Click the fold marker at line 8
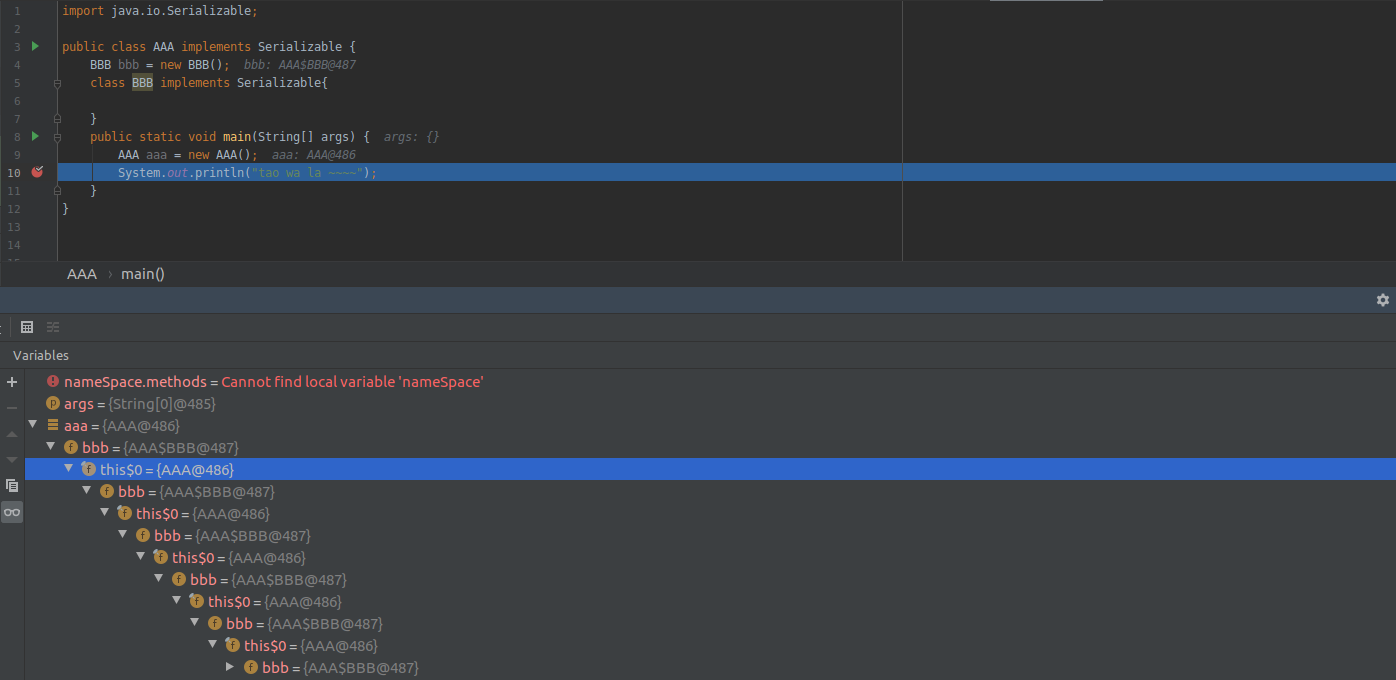Image resolution: width=1396 pixels, height=680 pixels. point(57,137)
